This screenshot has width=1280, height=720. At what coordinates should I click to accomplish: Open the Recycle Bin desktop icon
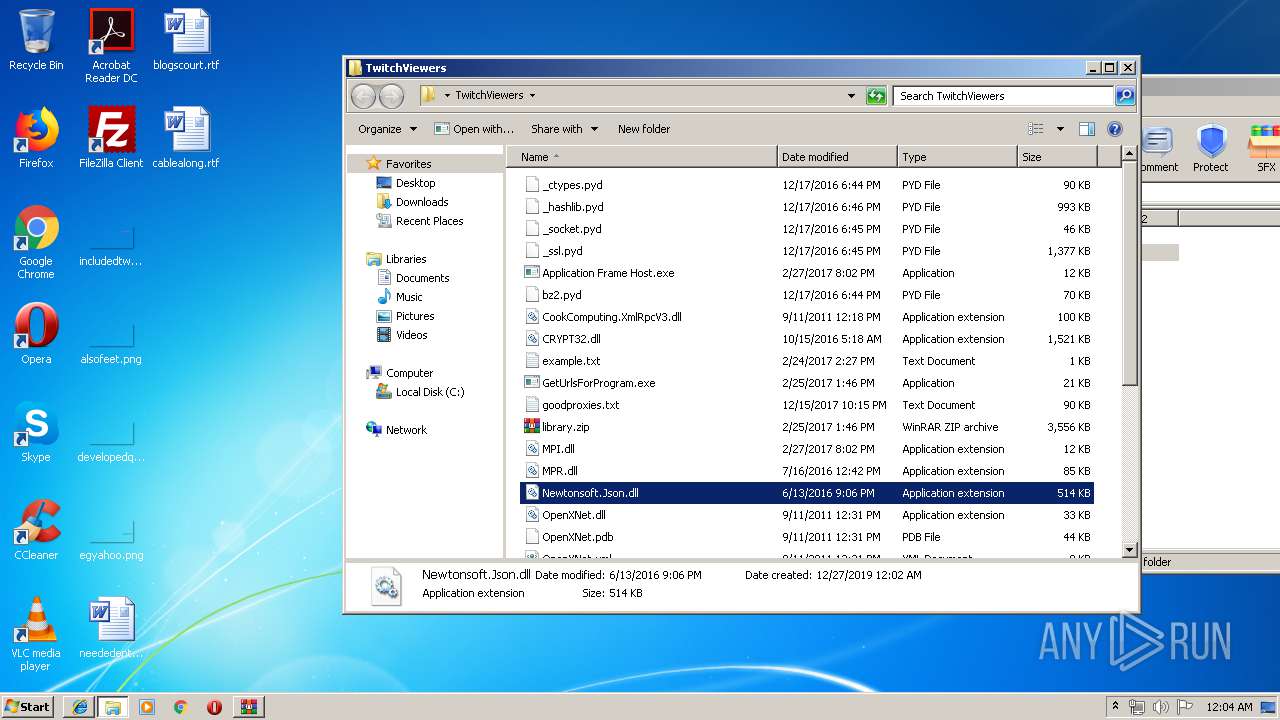click(36, 40)
